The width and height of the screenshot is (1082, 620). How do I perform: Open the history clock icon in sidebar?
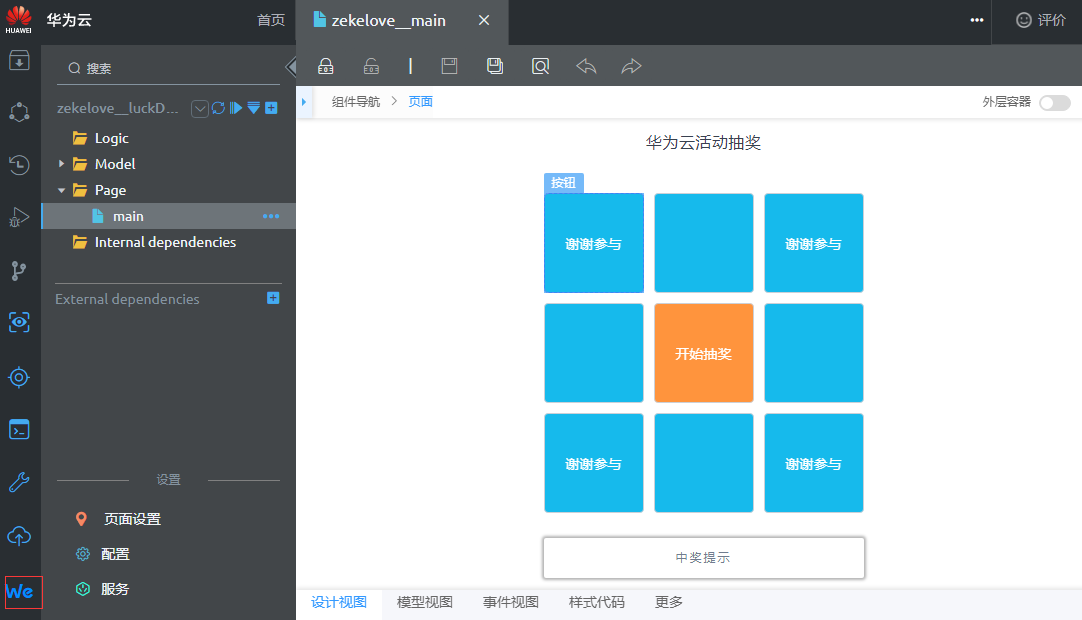19,164
